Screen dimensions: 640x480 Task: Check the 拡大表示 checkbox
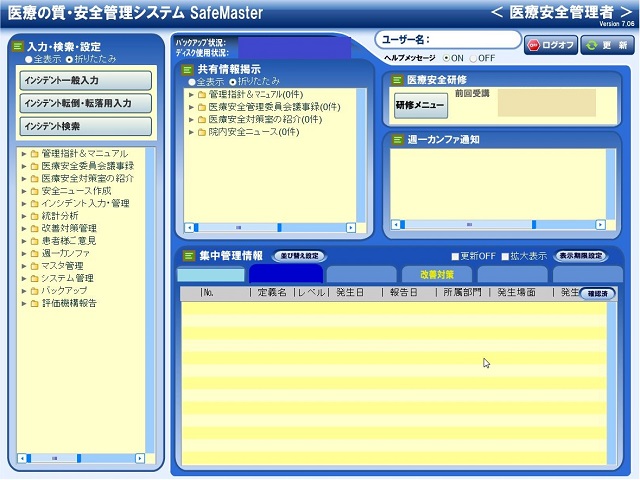pyautogui.click(x=505, y=256)
